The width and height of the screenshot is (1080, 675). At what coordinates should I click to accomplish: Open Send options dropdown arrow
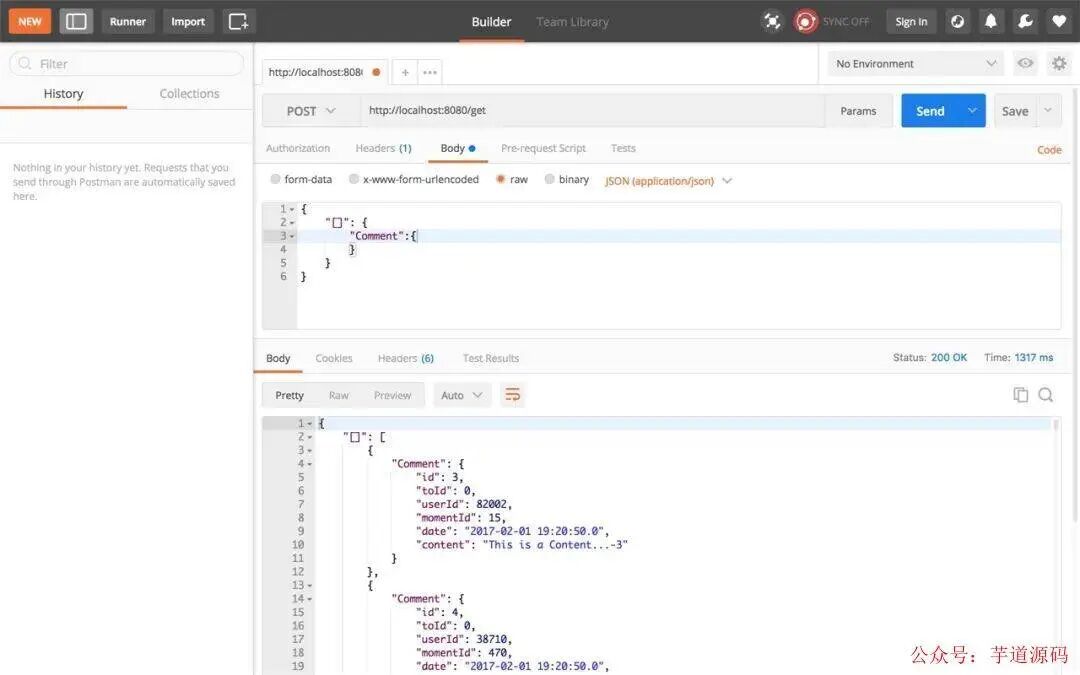pyautogui.click(x=972, y=111)
